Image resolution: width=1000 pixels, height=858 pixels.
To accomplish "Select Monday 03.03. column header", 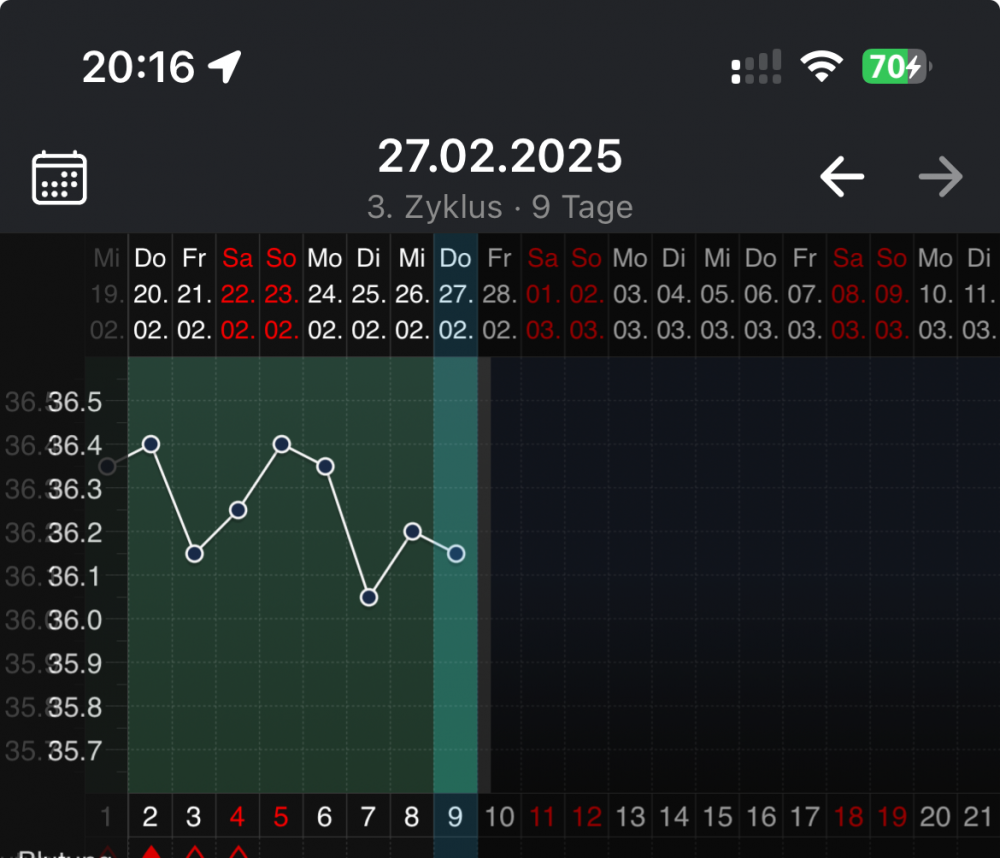I will (629, 294).
